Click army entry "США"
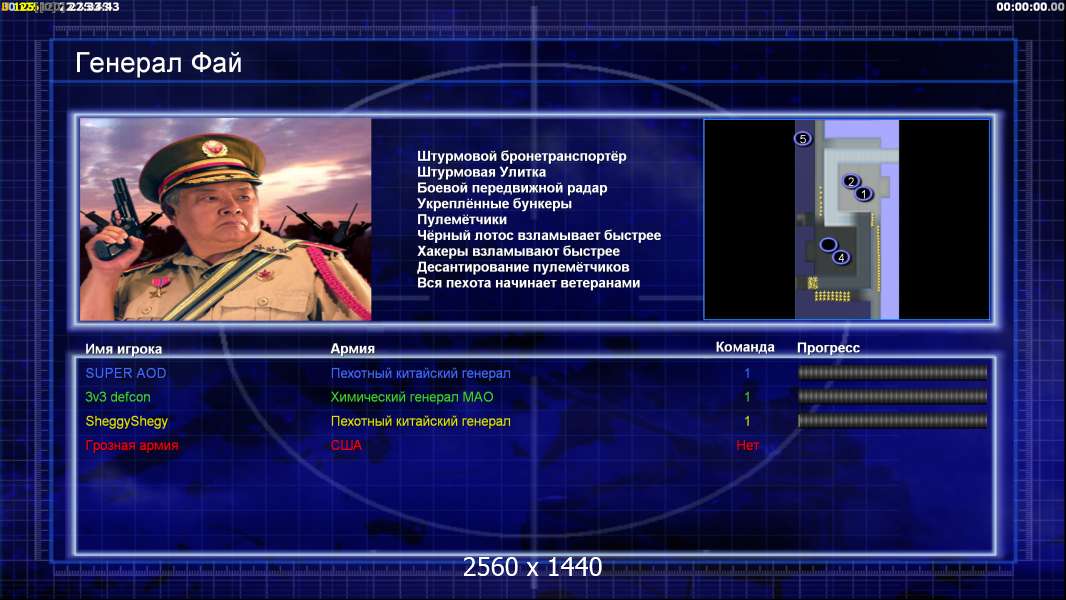Viewport: 1066px width, 600px height. [x=346, y=445]
